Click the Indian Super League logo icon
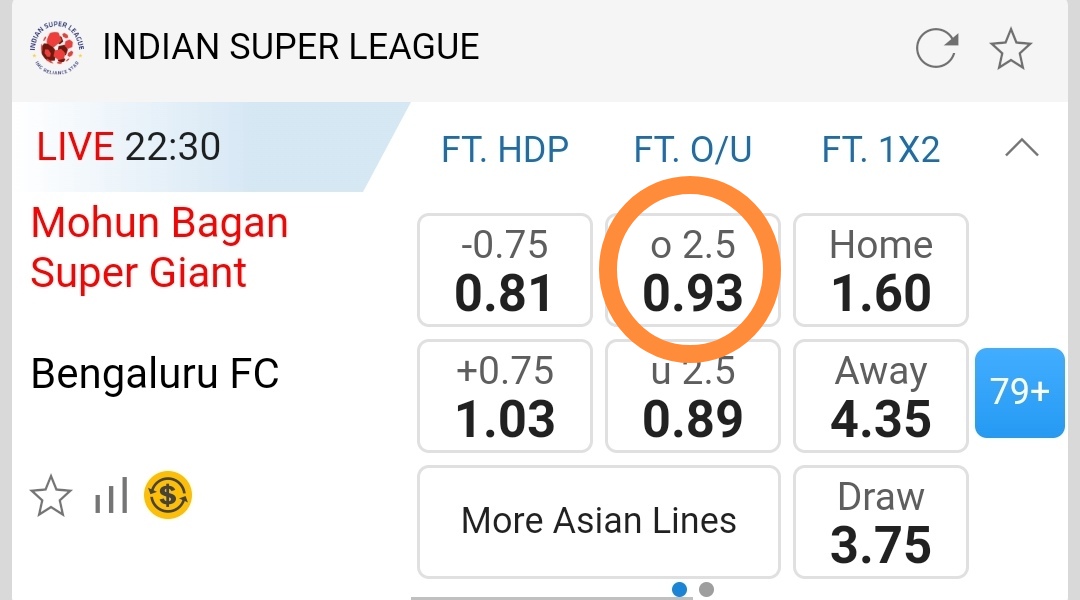Image resolution: width=1080 pixels, height=600 pixels. (58, 47)
